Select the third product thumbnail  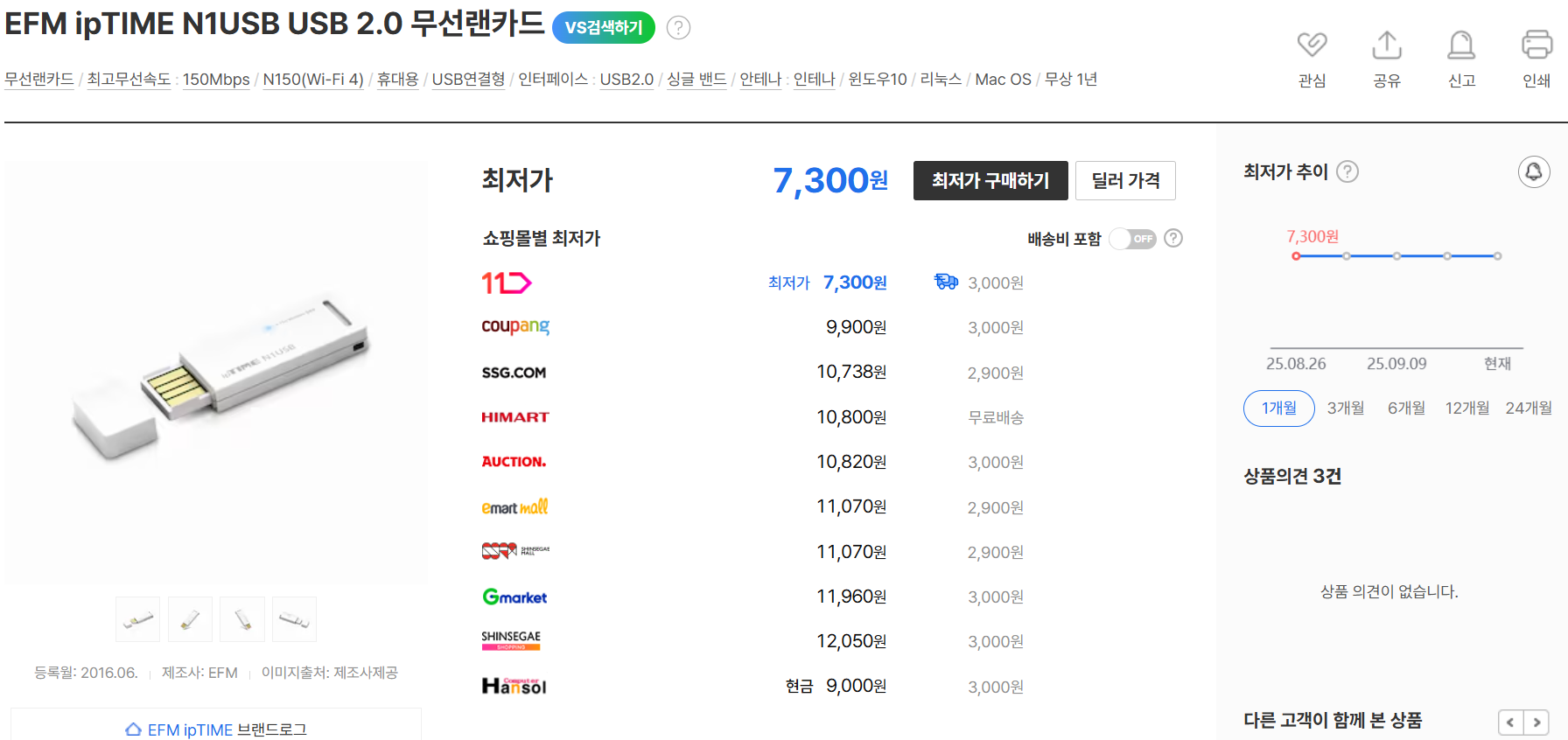pos(242,619)
